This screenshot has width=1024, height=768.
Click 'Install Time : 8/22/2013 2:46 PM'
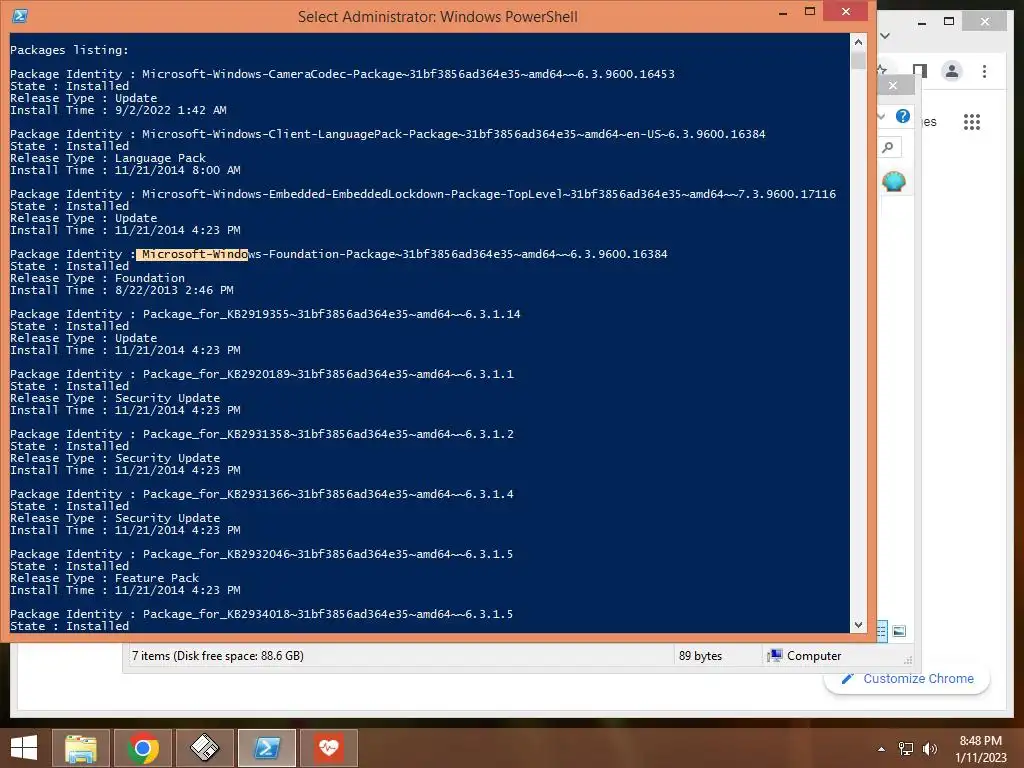tap(121, 290)
